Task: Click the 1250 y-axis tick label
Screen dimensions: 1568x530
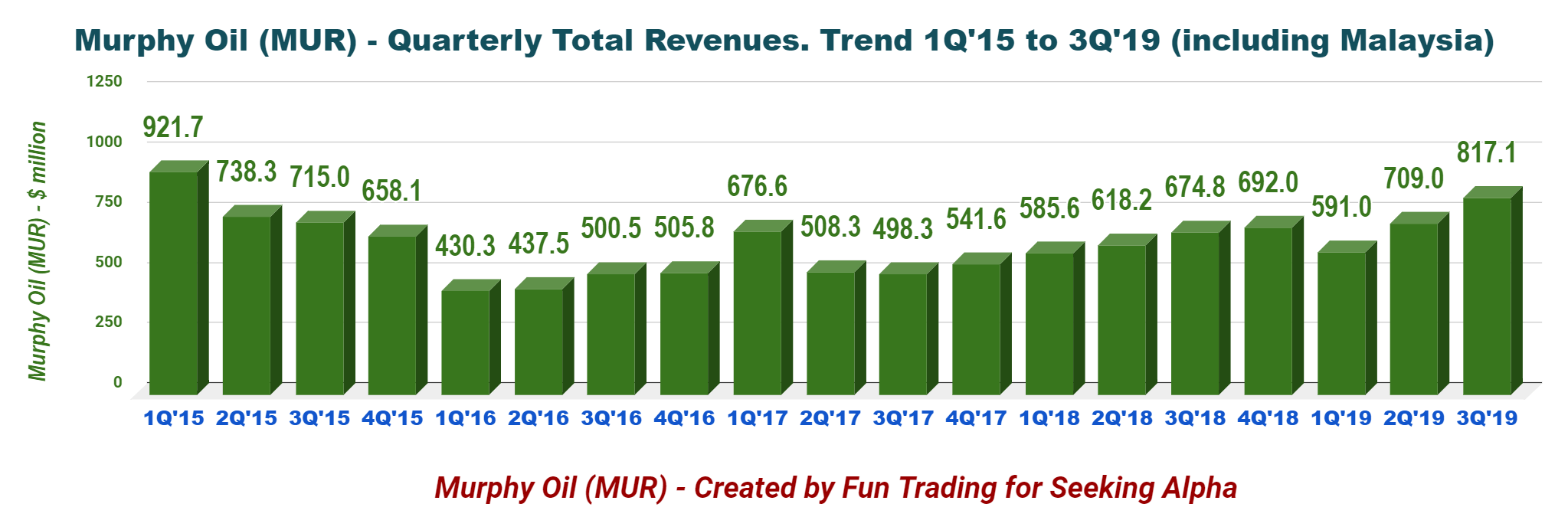Action: [x=103, y=81]
